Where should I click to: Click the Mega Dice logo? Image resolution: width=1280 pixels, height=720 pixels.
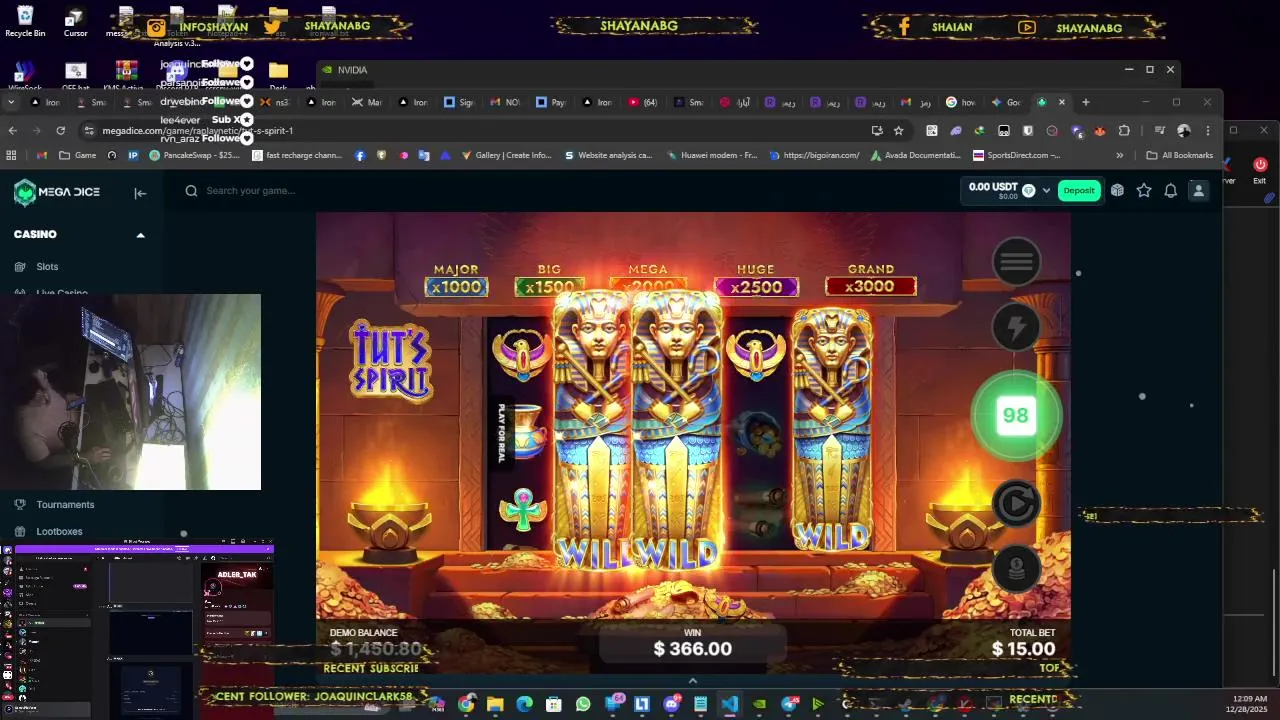pos(57,192)
